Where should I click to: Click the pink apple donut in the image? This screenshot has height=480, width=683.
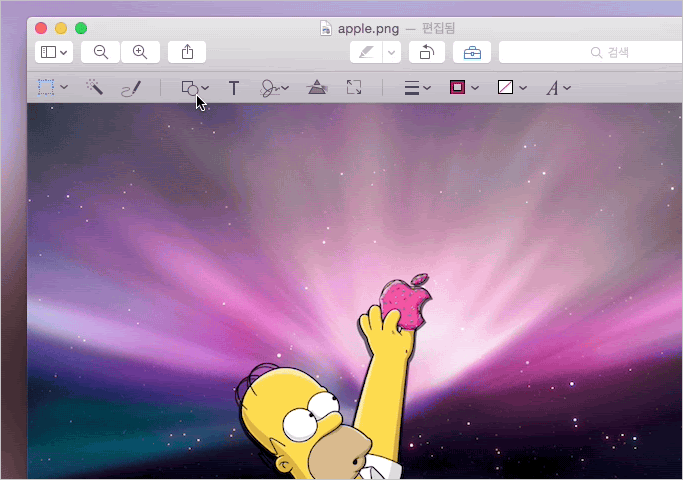[405, 301]
